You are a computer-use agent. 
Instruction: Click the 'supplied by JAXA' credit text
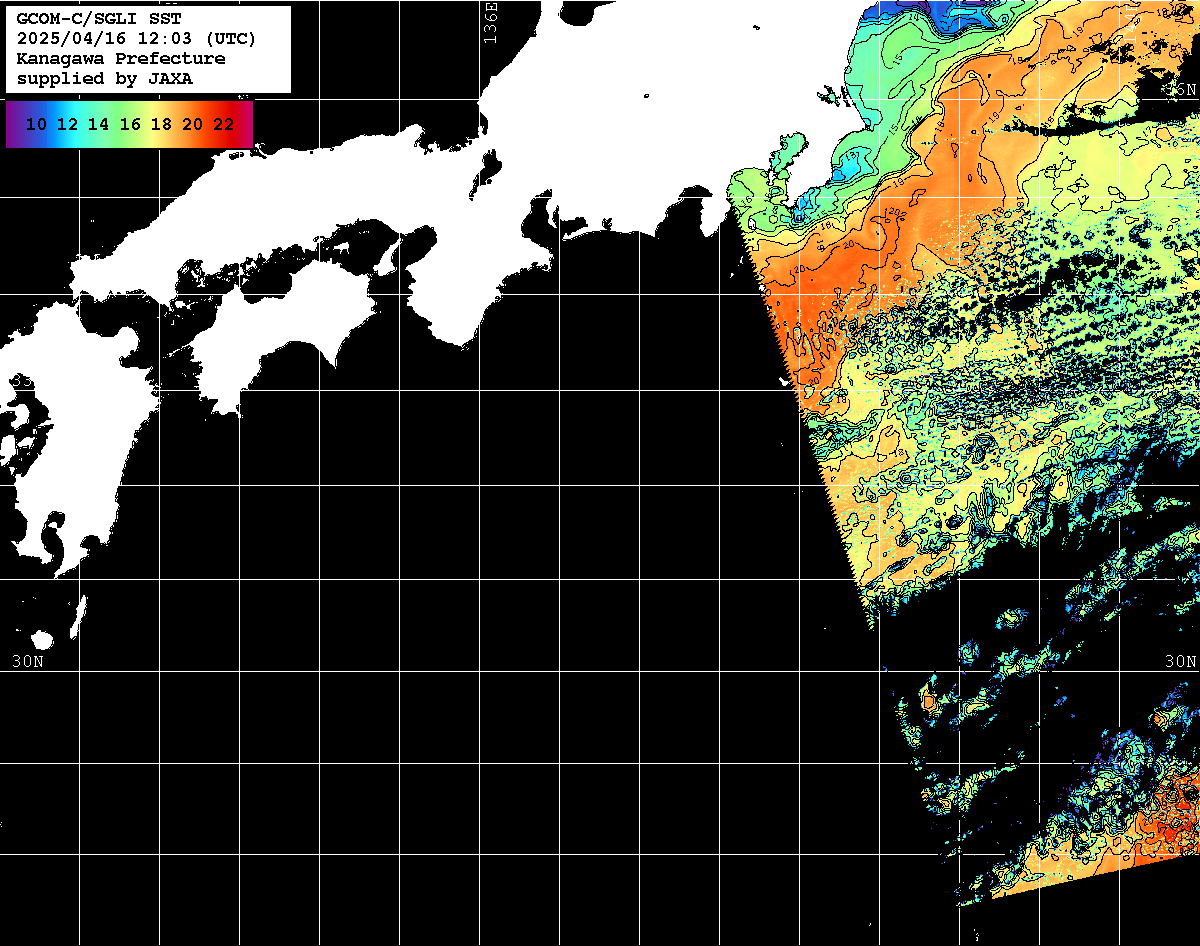tap(105, 78)
